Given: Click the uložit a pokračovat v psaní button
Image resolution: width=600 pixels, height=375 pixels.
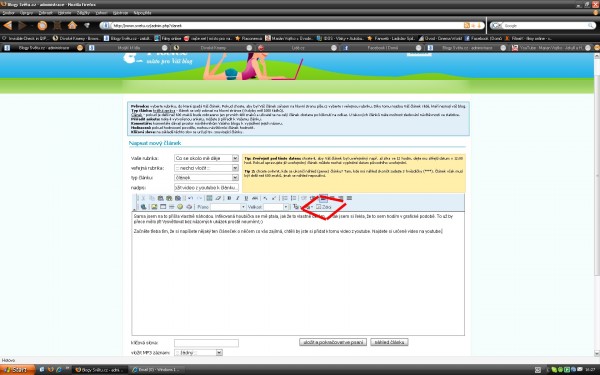Looking at the screenshot, I should click(333, 342).
